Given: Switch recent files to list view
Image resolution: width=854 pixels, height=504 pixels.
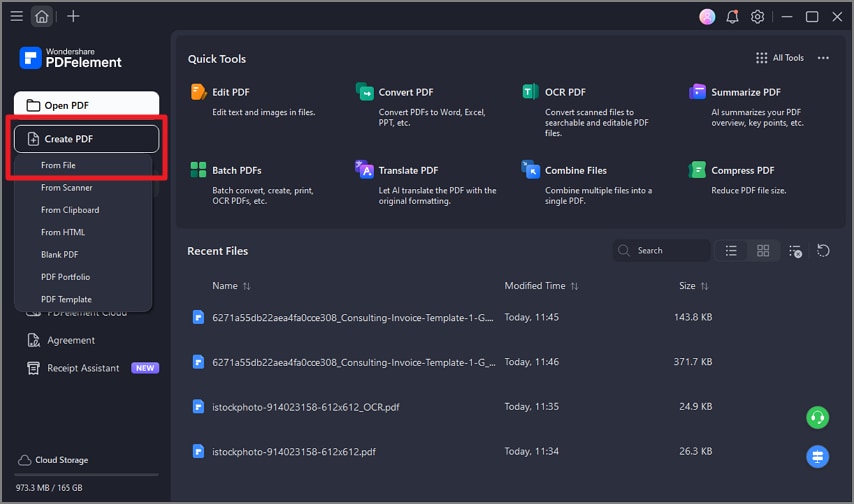Looking at the screenshot, I should point(731,250).
